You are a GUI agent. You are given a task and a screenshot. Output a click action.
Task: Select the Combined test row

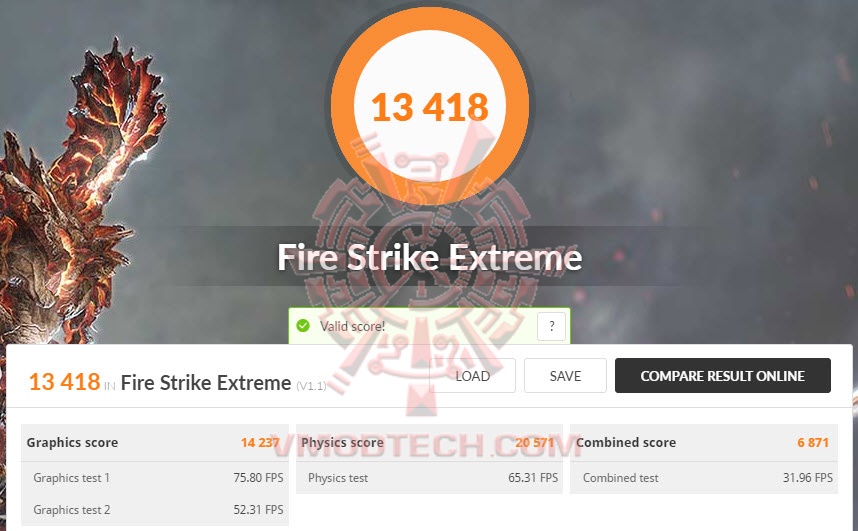pos(704,477)
